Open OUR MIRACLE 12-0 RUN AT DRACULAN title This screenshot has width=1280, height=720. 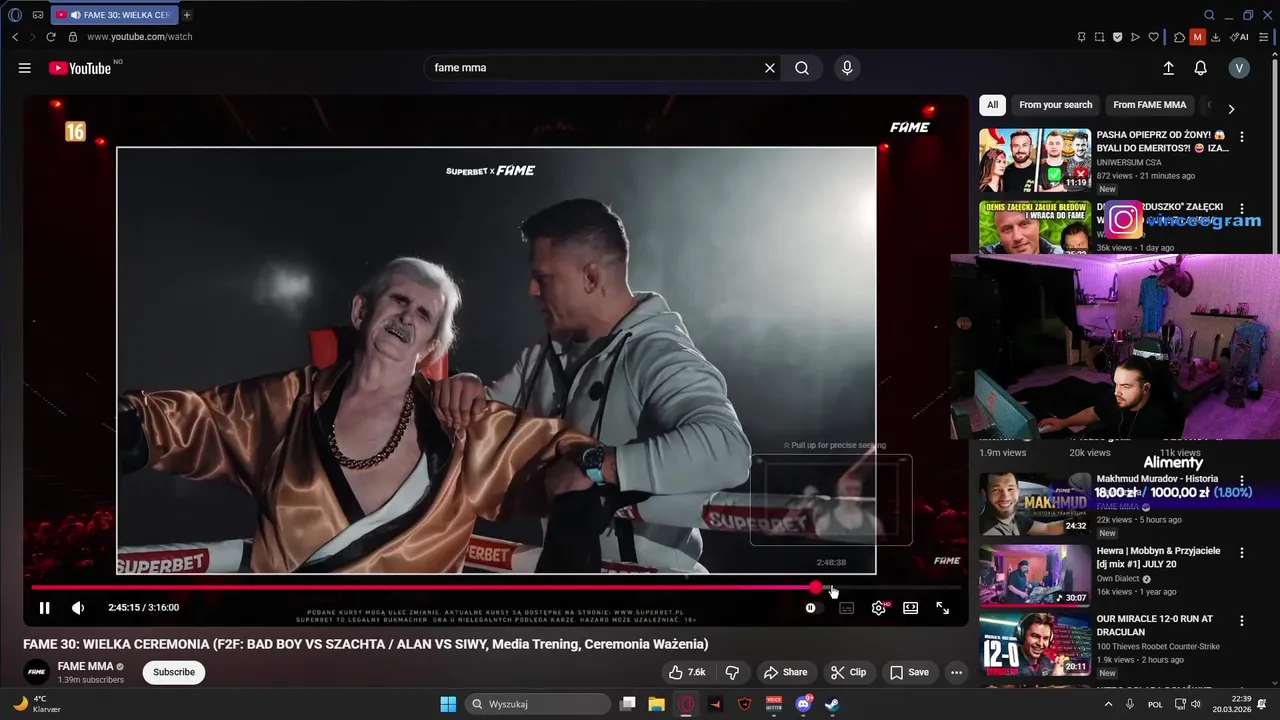(1154, 625)
